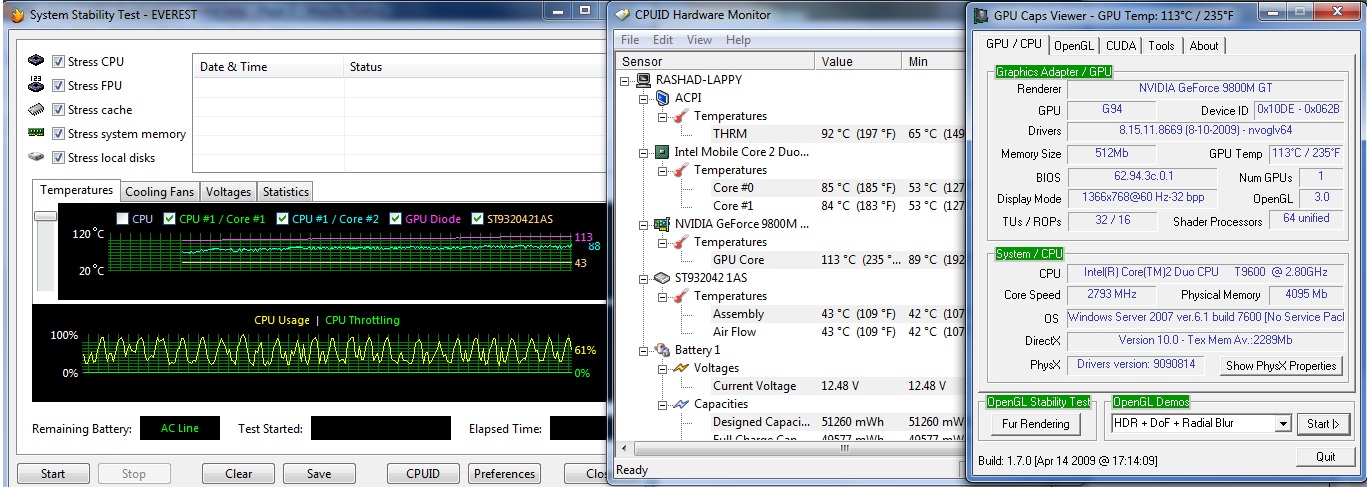The image size is (1367, 487).
Task: Click the Fur Rendering button
Action: point(1035,424)
